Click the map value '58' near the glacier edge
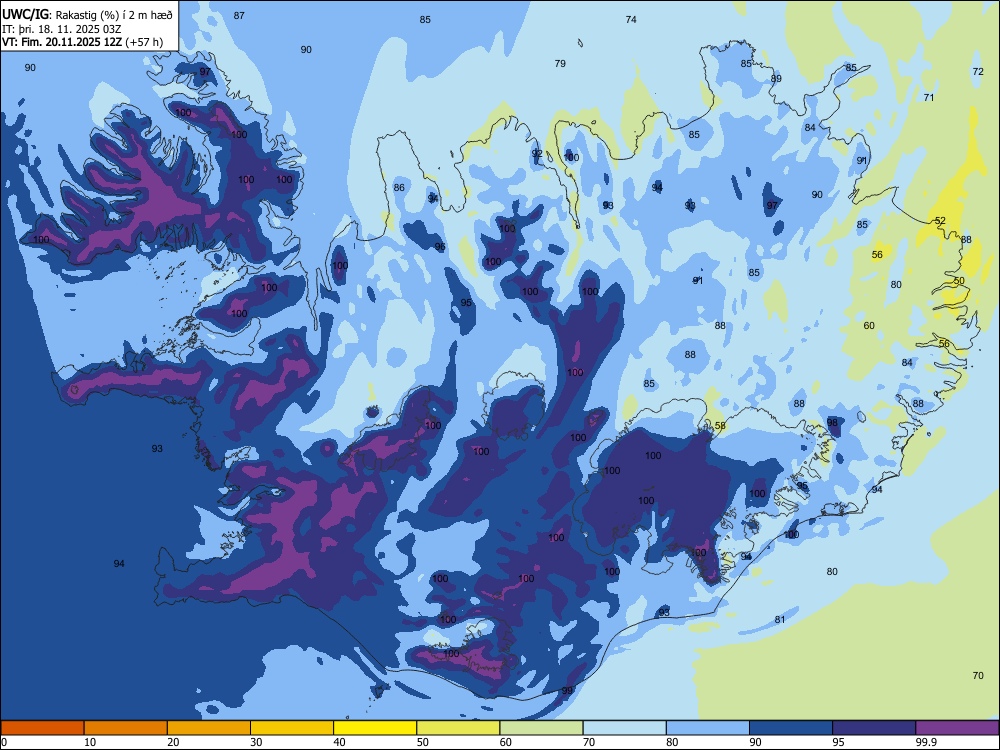 720,426
